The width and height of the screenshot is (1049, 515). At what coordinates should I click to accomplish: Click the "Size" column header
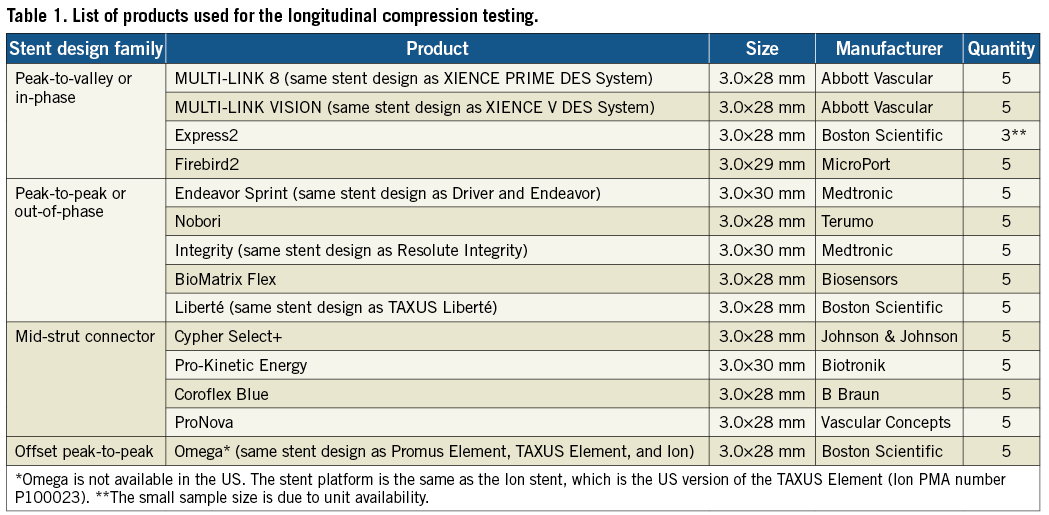click(761, 48)
